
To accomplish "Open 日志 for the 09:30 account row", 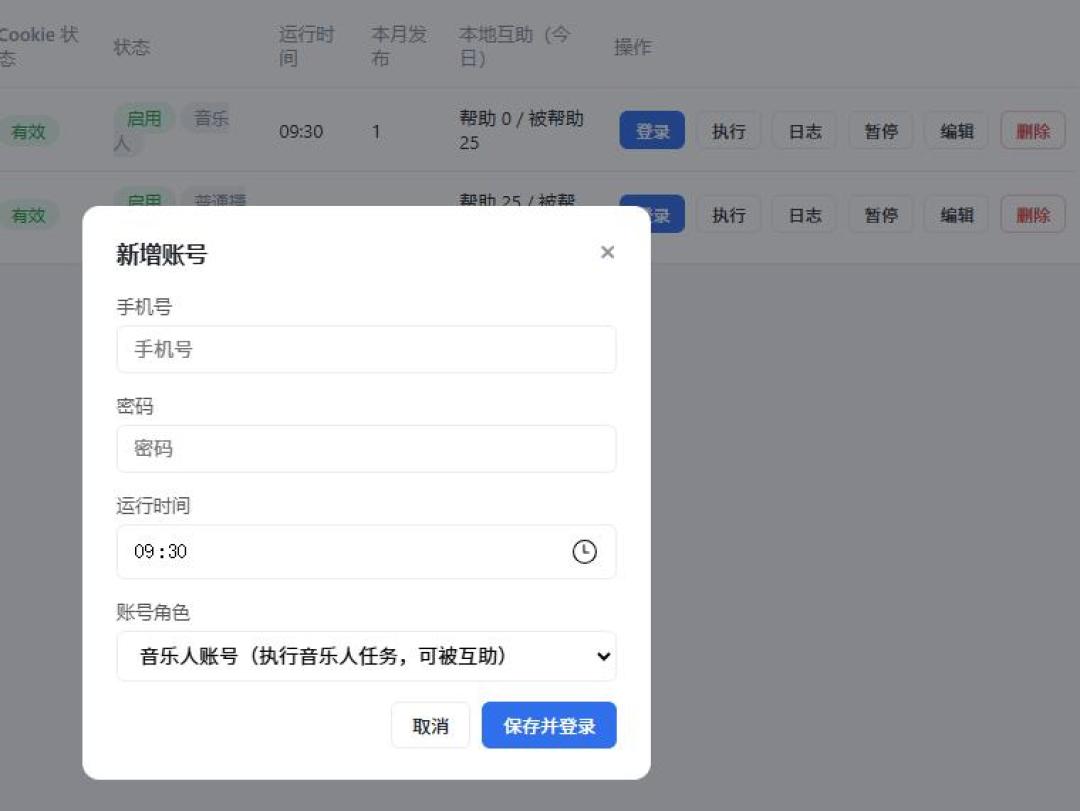I will (805, 130).
